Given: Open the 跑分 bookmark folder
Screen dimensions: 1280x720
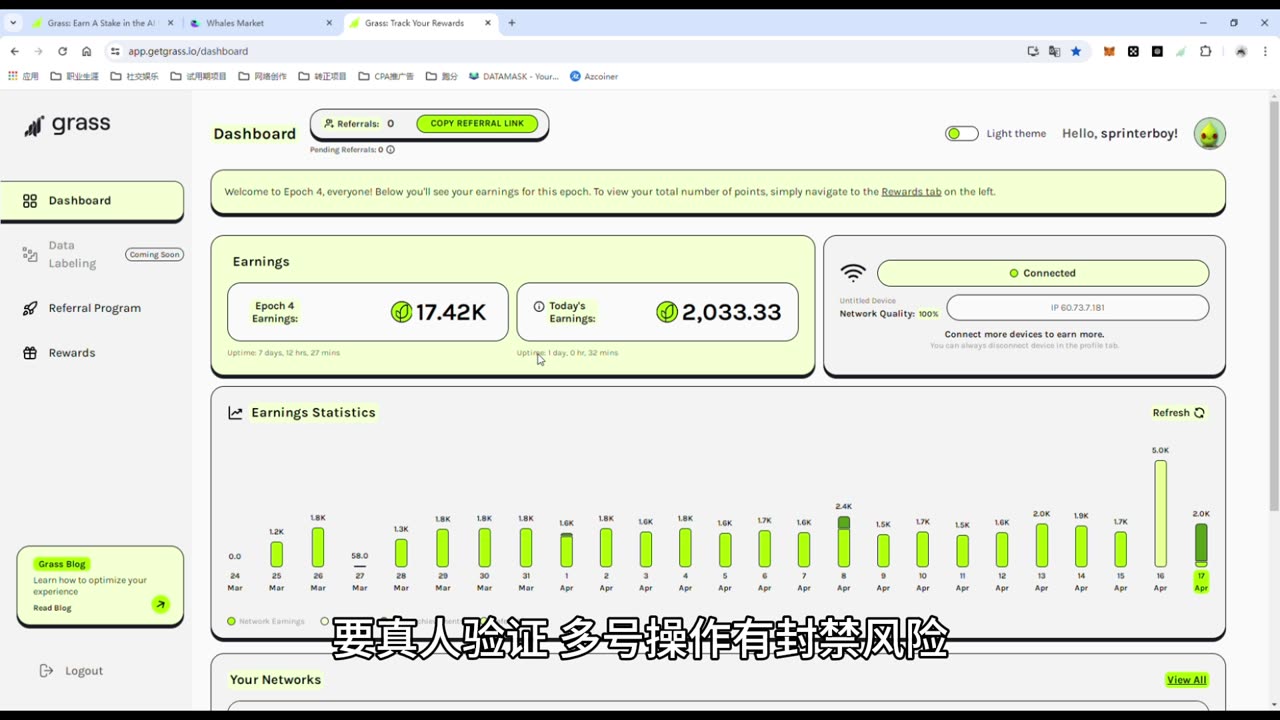Looking at the screenshot, I should tap(441, 76).
